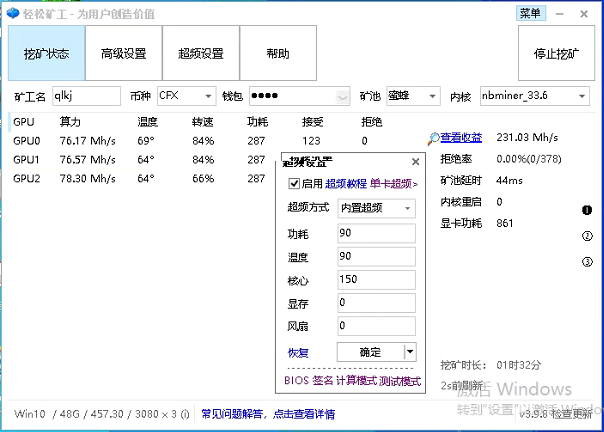Click the circled number 3 indicator
604x432 pixels.
coord(587,262)
